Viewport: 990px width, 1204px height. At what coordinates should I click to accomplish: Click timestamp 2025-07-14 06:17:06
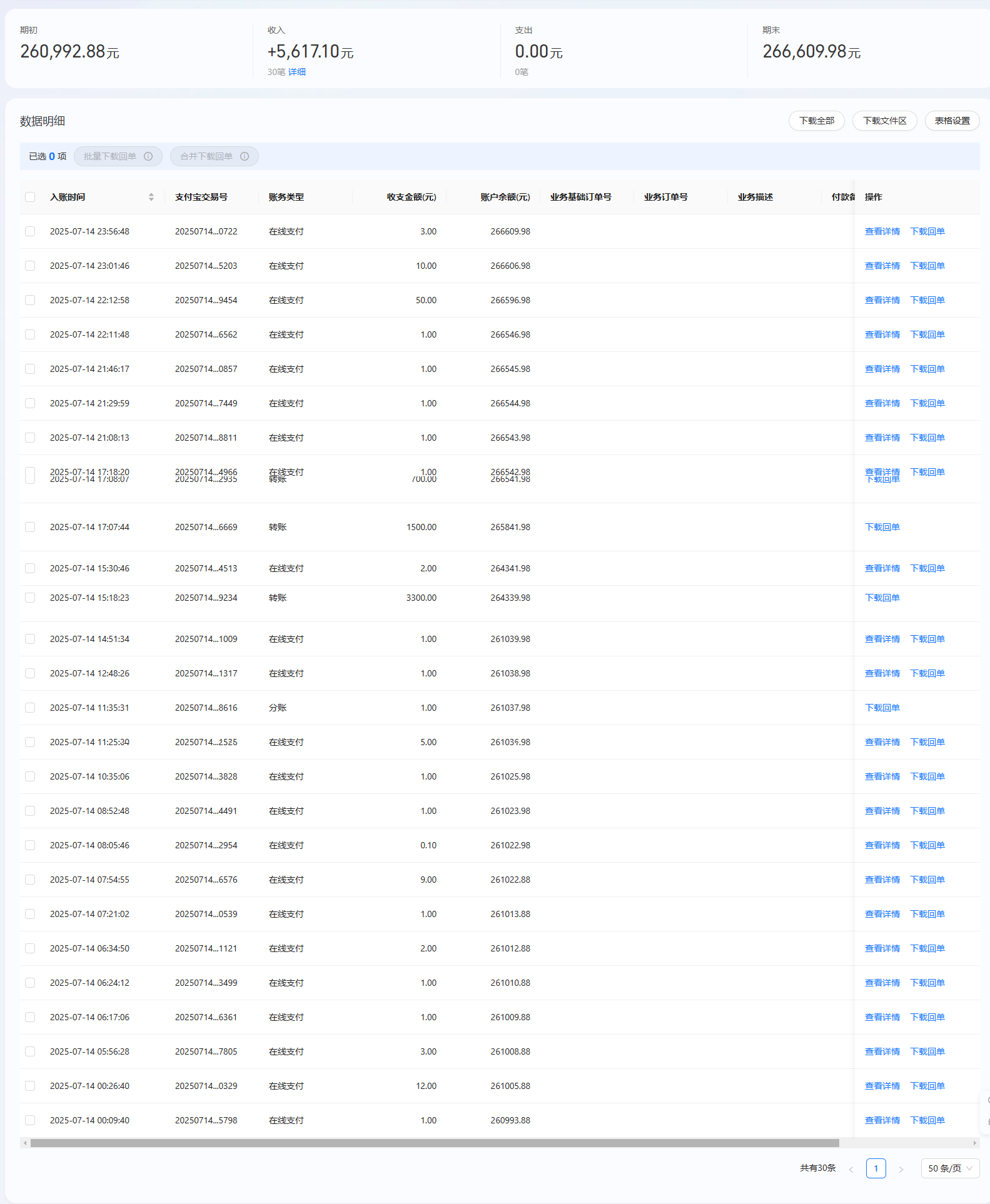tap(89, 1017)
